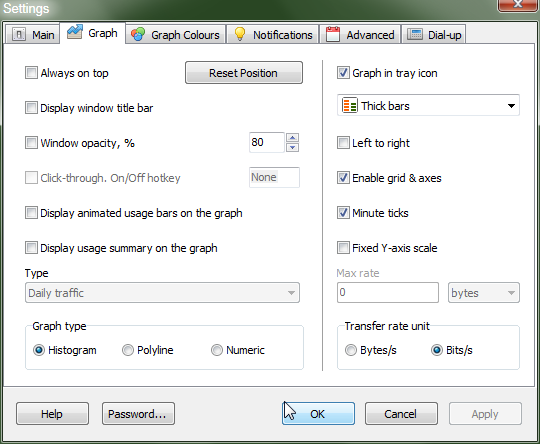540x444 pixels.
Task: Click the Main tab icon
Action: click(19, 34)
